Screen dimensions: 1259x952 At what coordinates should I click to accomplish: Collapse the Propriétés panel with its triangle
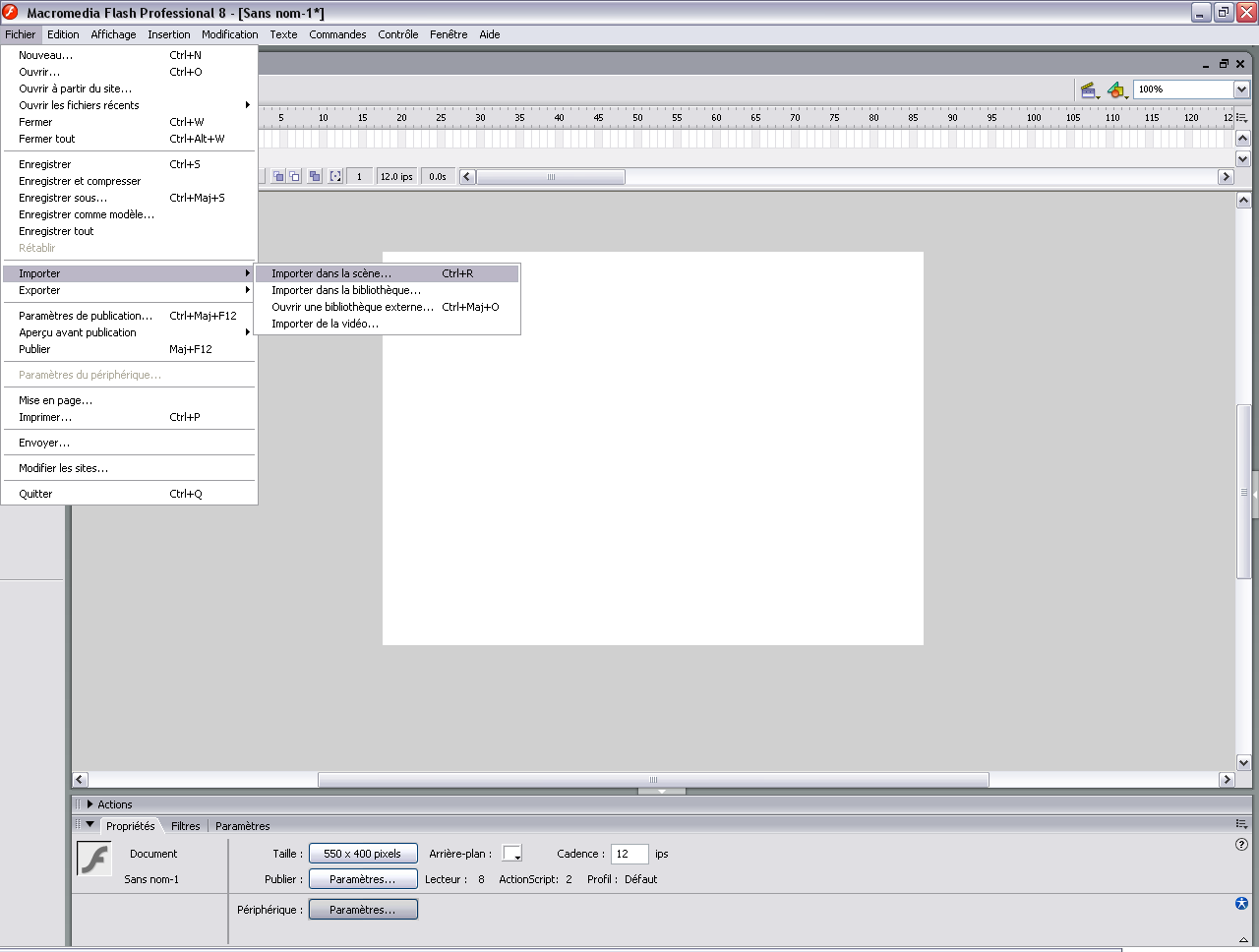pos(90,825)
